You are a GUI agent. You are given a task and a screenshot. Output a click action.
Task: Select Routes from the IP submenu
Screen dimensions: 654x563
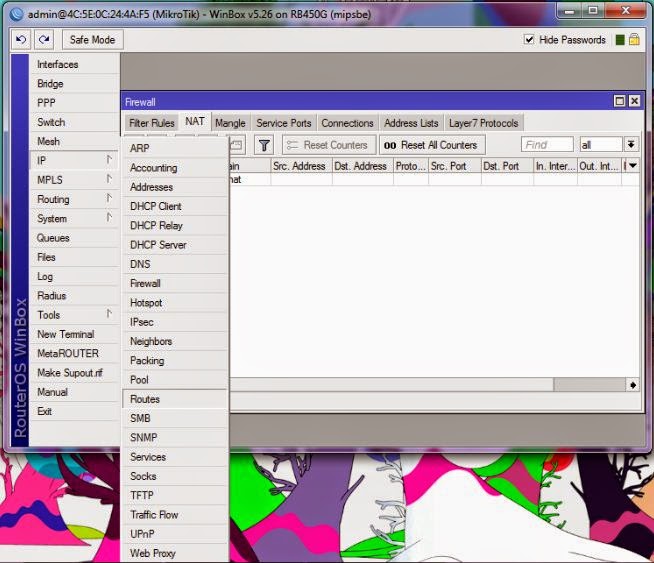(175, 399)
